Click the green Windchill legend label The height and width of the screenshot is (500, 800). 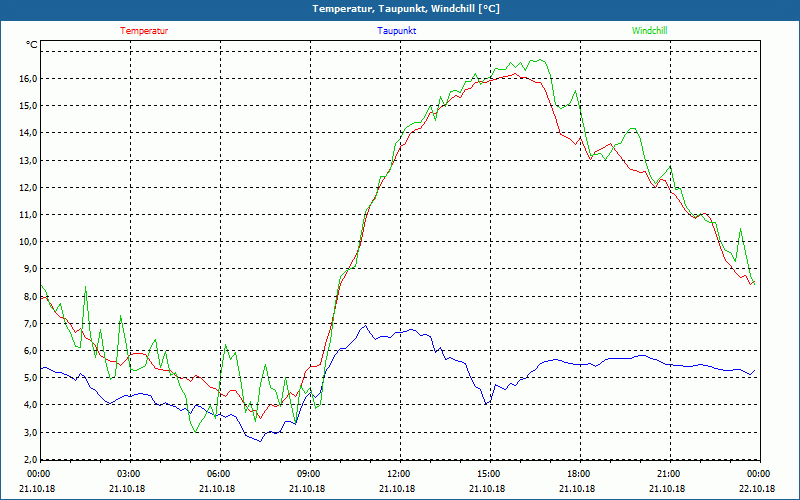pyautogui.click(x=649, y=31)
